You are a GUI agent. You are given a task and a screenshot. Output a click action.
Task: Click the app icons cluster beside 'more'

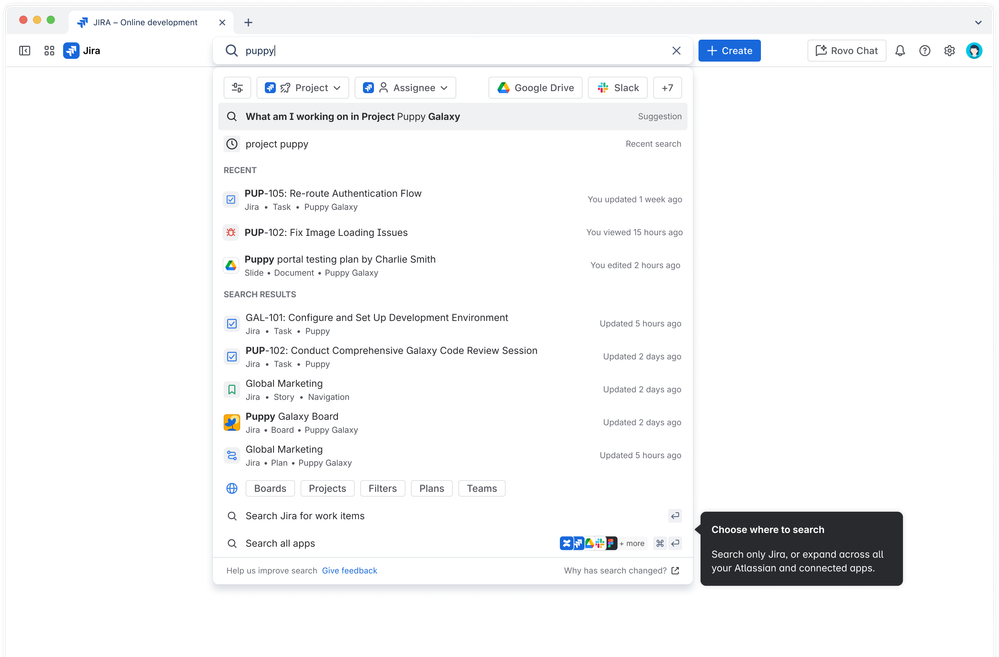[x=589, y=544]
